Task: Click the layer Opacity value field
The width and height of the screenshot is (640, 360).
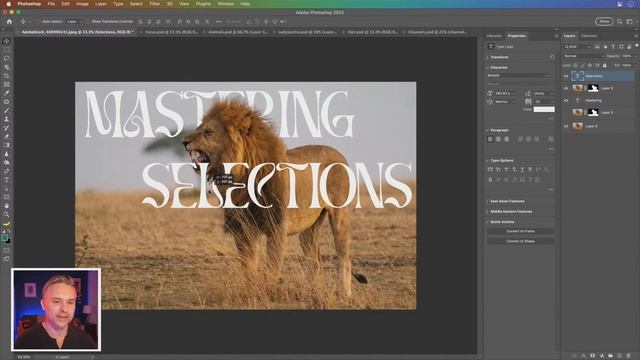Action: tap(628, 56)
